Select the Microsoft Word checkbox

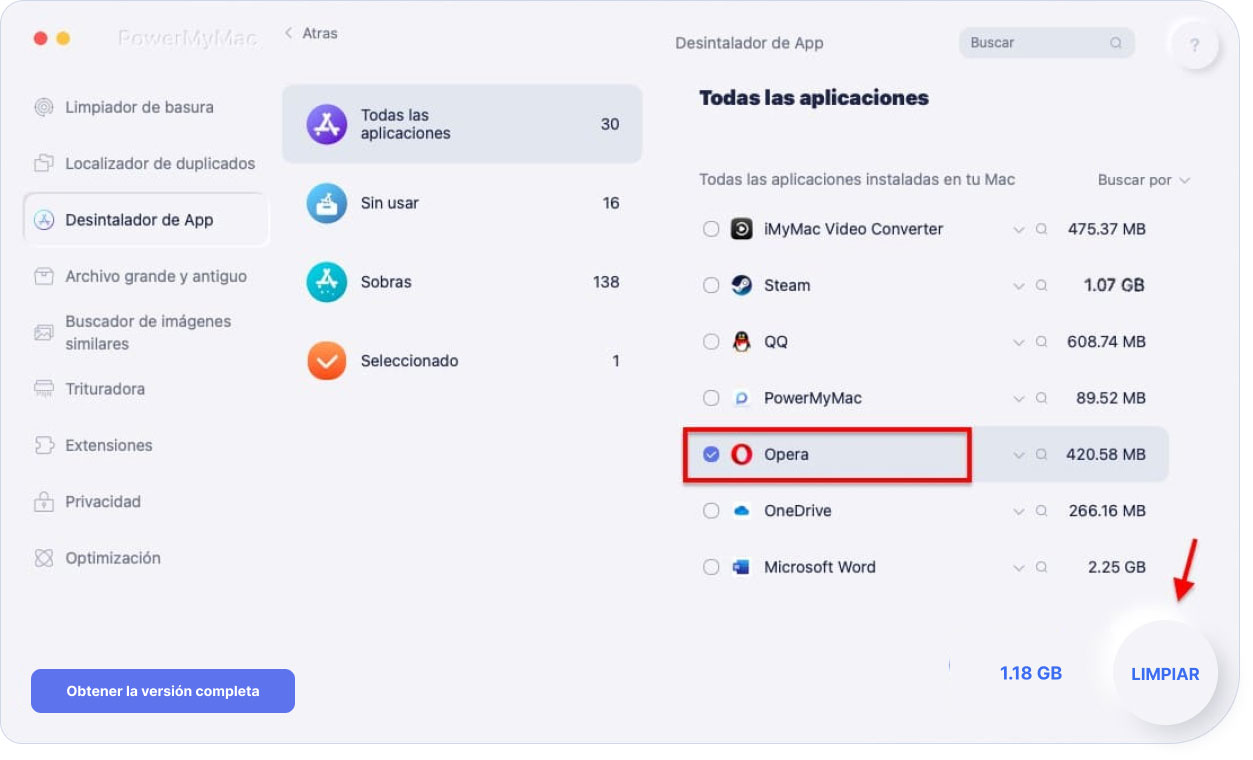(x=711, y=567)
